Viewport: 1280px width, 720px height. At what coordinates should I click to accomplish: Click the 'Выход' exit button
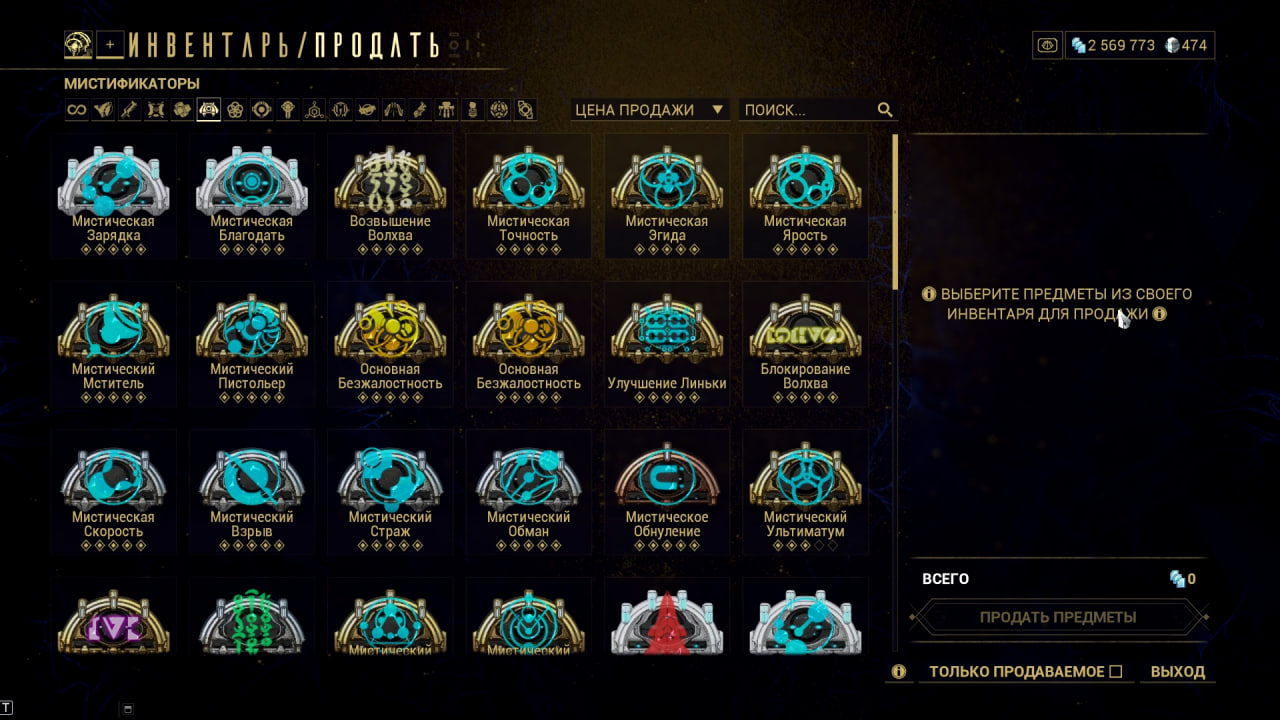pos(1178,671)
